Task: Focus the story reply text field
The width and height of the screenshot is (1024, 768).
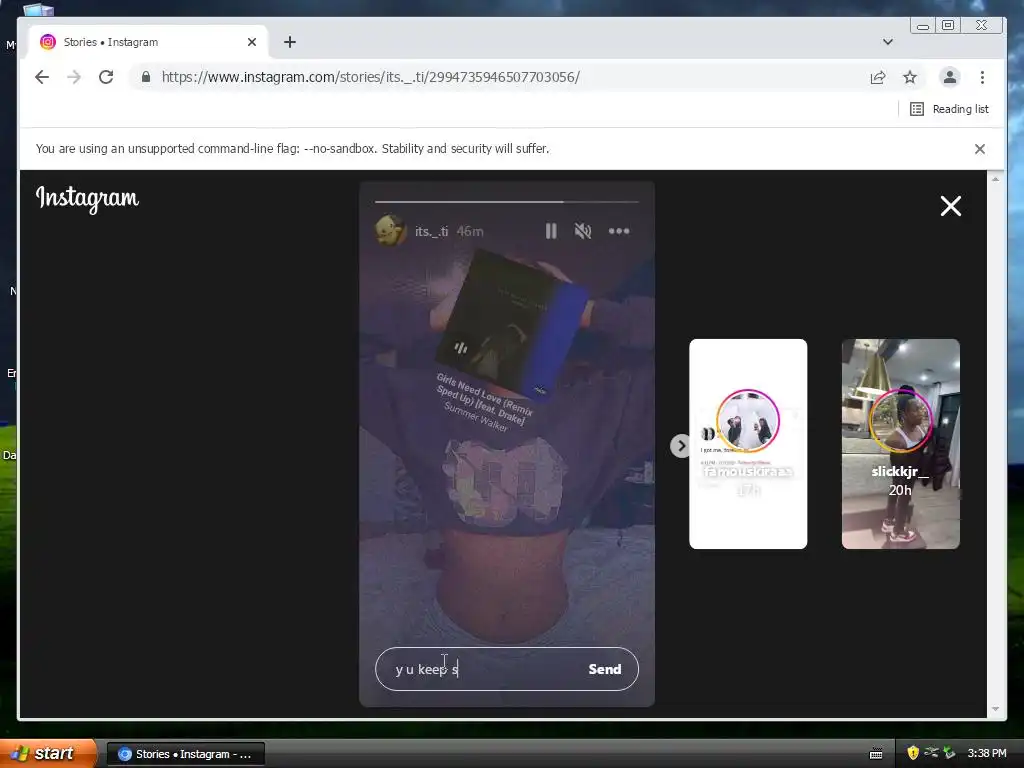Action: (x=487, y=669)
